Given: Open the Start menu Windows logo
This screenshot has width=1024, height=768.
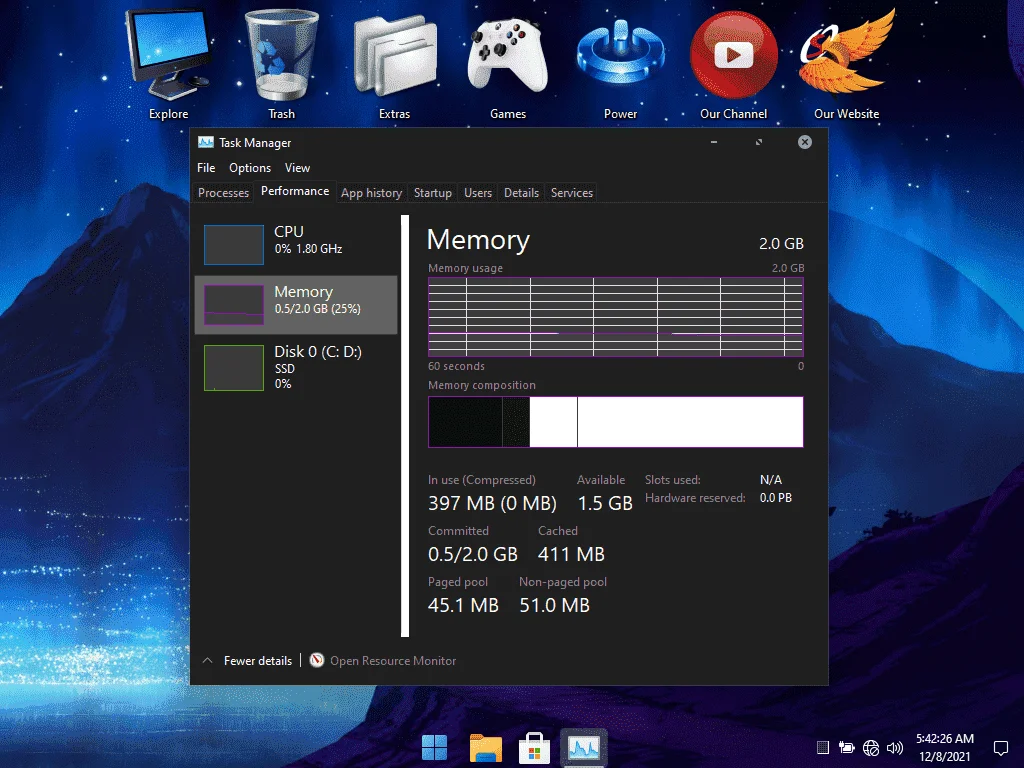Looking at the screenshot, I should [434, 748].
